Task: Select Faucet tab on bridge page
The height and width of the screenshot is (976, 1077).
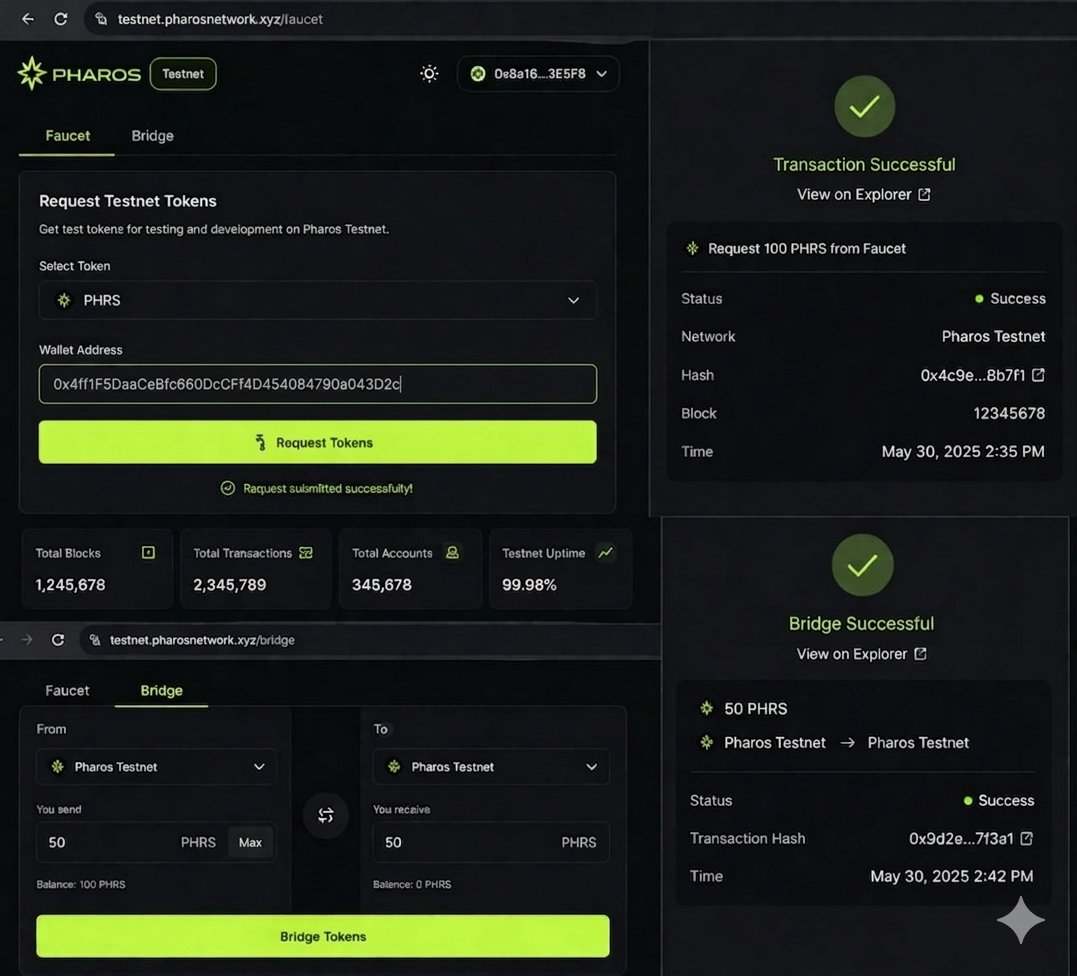Action: [67, 690]
